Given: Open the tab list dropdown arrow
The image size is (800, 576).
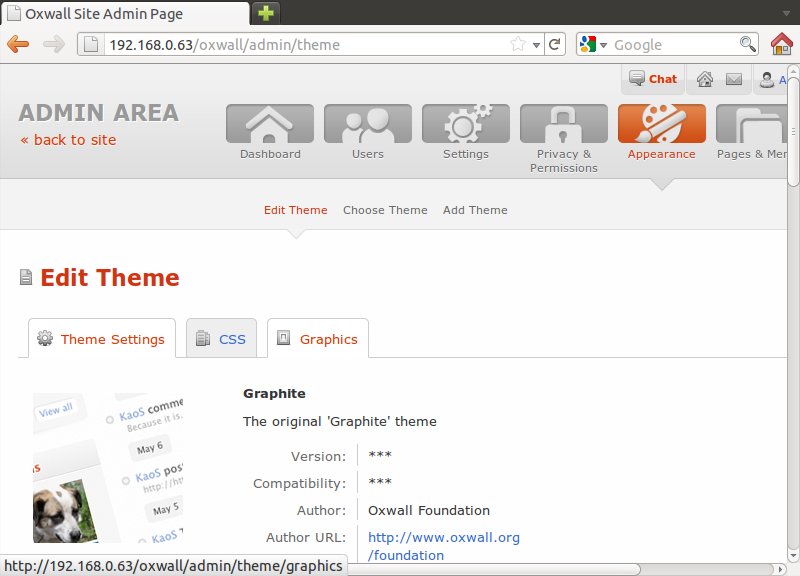Looking at the screenshot, I should [786, 13].
